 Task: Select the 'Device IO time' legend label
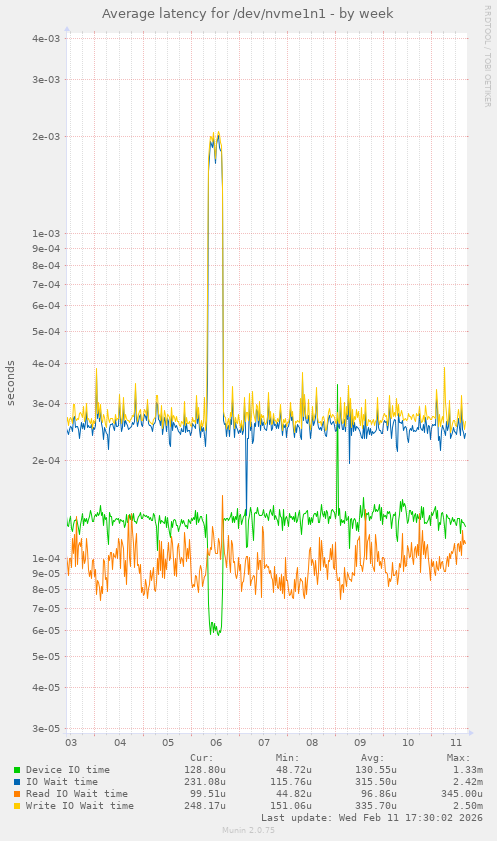pyautogui.click(x=68, y=770)
